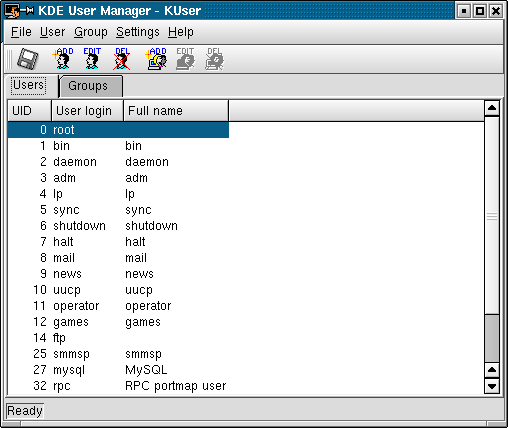Sort by the Full name column header

point(176,111)
